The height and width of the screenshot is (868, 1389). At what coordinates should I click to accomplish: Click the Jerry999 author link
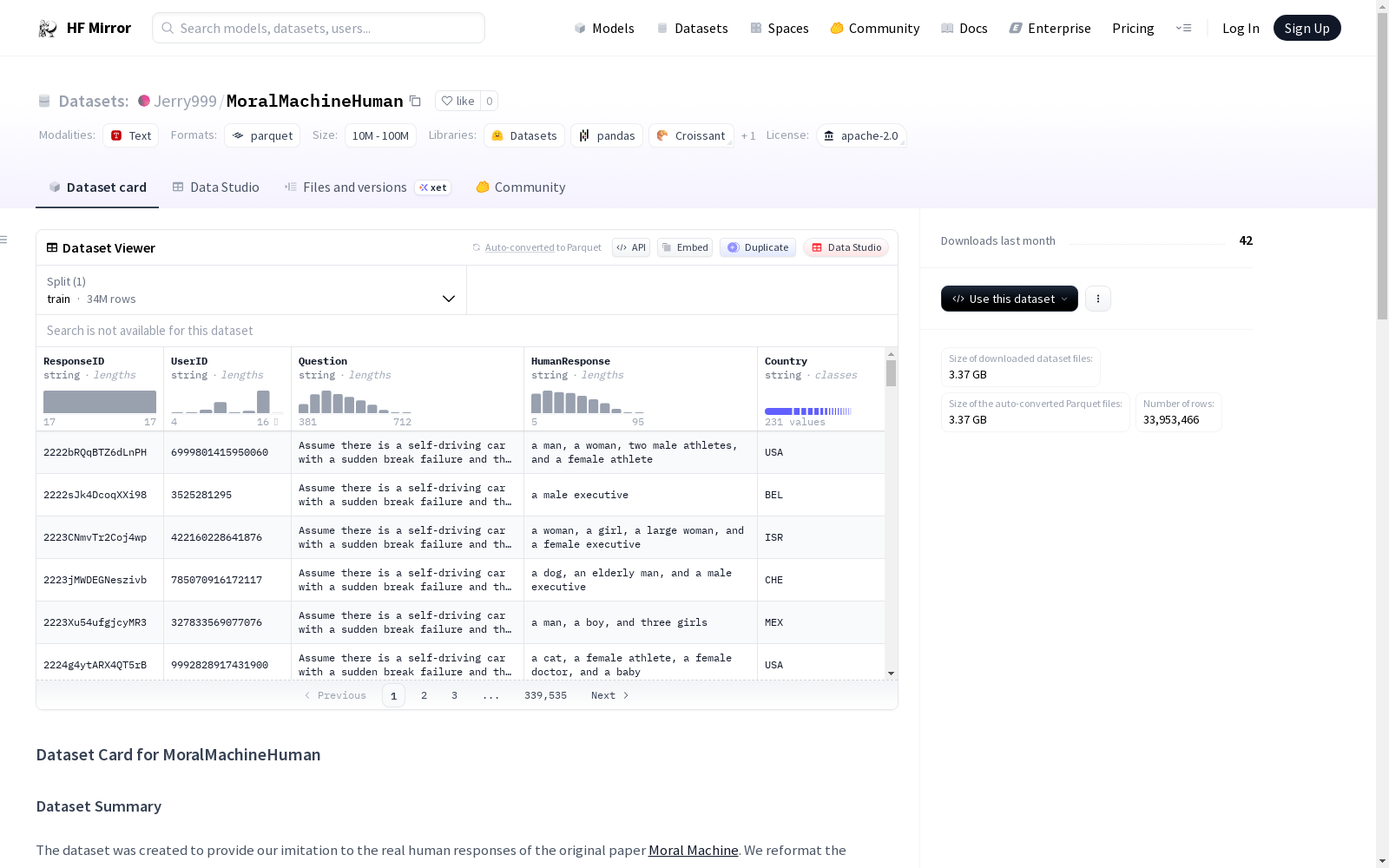click(x=185, y=101)
